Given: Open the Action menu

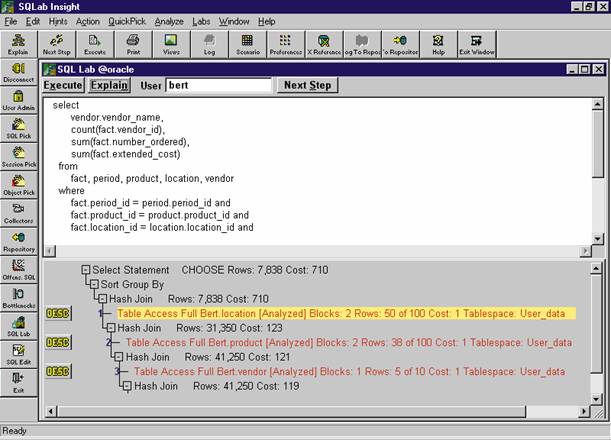Looking at the screenshot, I should 88,21.
